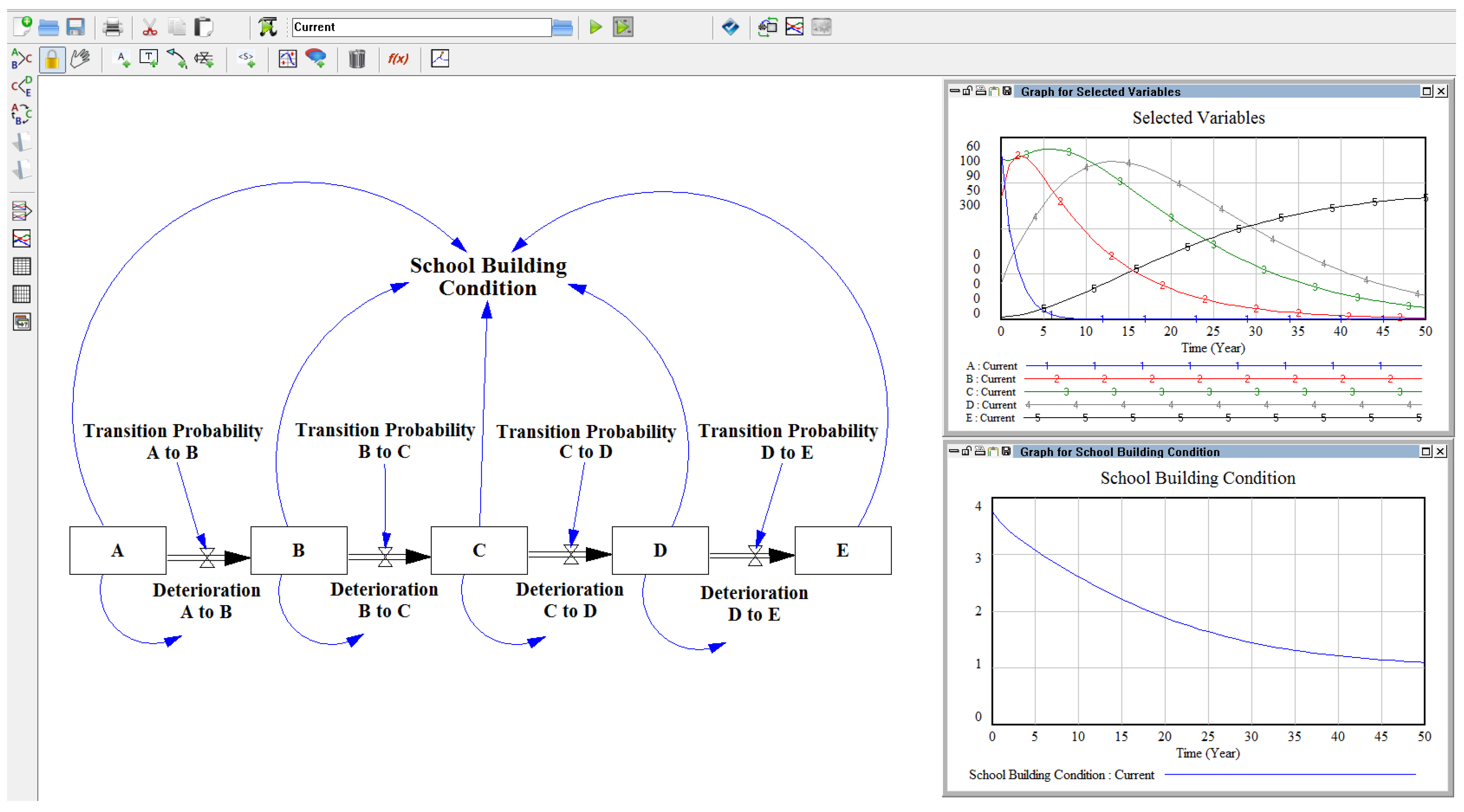Toggle lock on School Building Condition graph

coord(966,451)
